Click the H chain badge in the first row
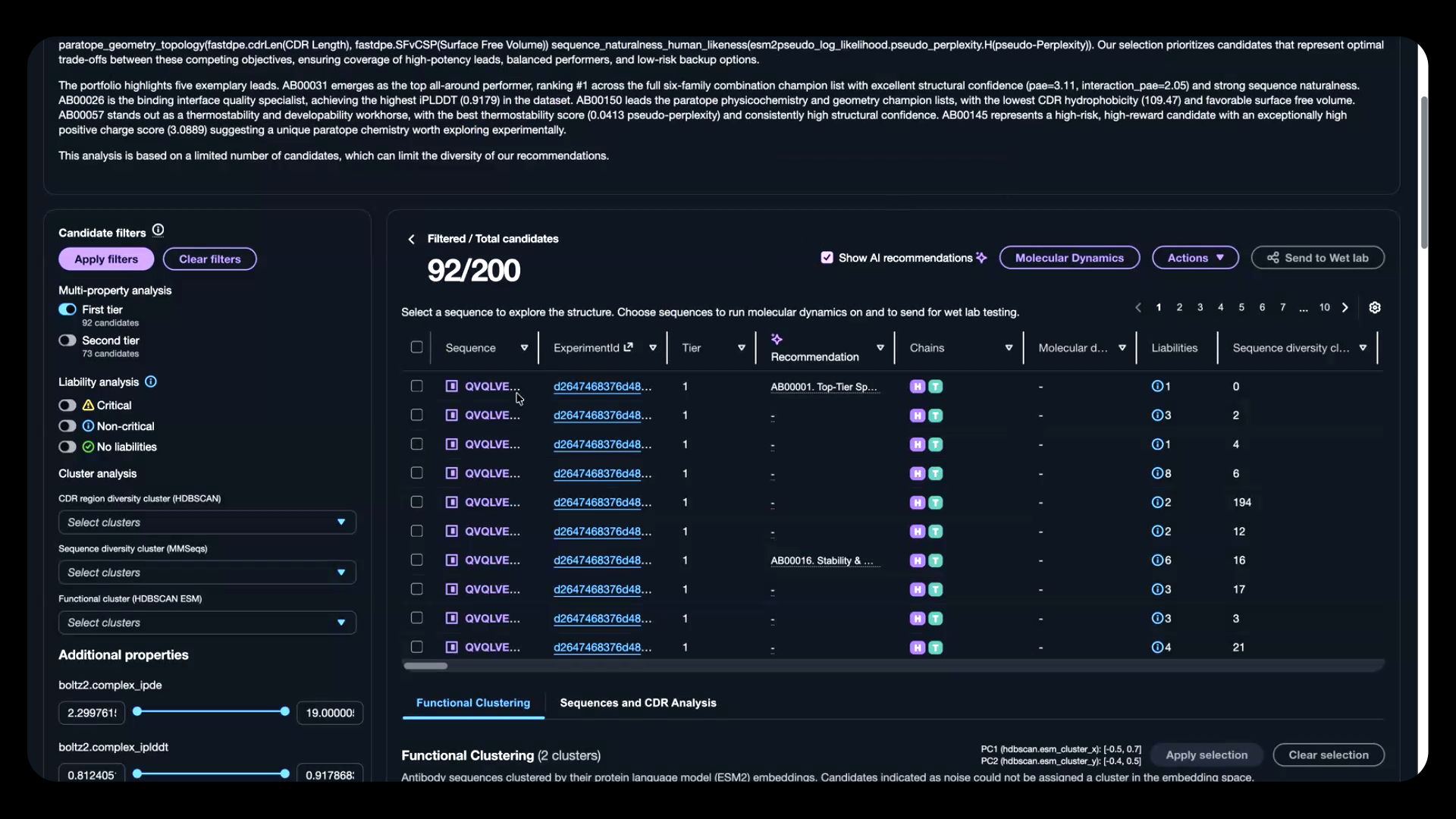 (918, 387)
